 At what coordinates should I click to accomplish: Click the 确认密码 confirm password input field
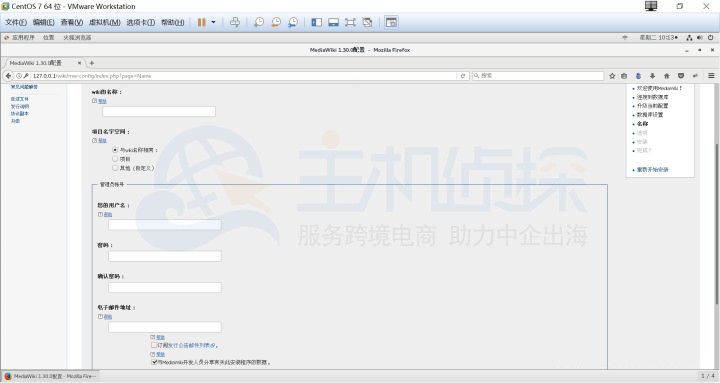pos(164,287)
